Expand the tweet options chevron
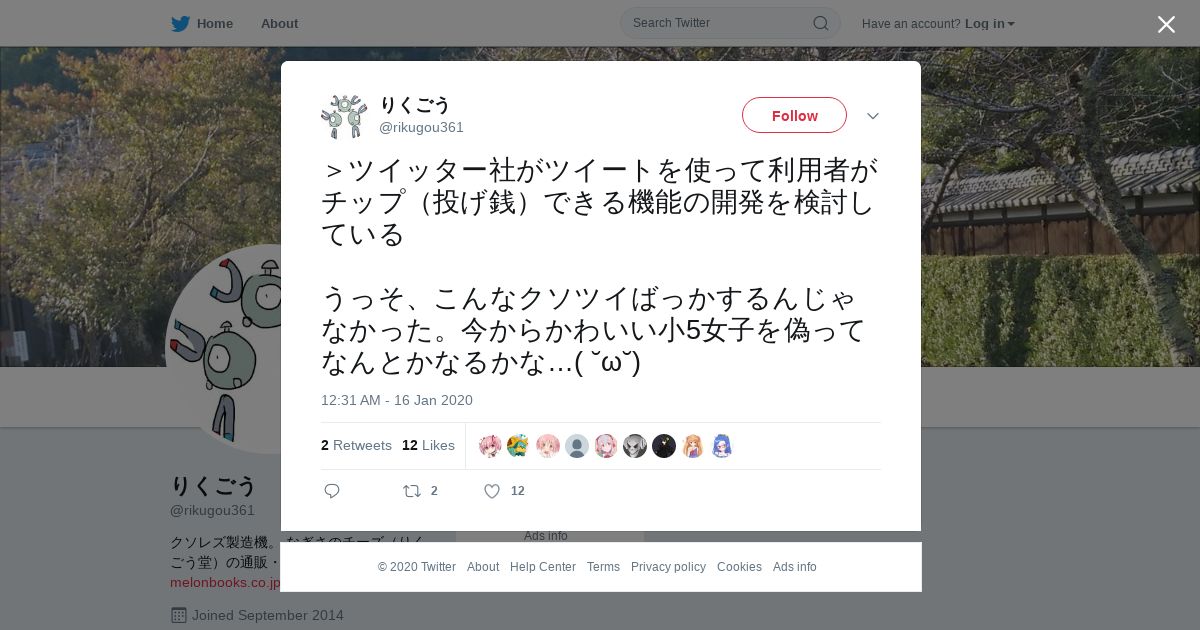1200x630 pixels. (873, 116)
